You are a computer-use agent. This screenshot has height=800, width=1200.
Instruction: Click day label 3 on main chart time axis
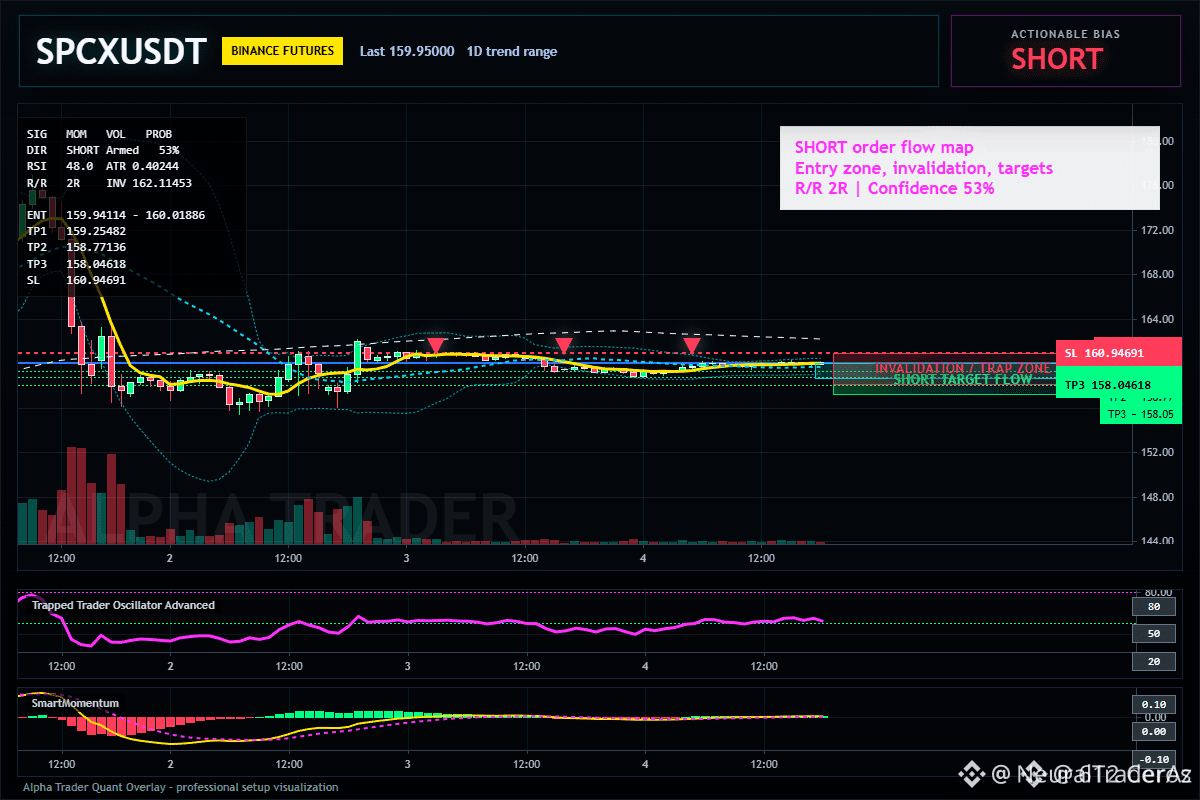(x=407, y=557)
